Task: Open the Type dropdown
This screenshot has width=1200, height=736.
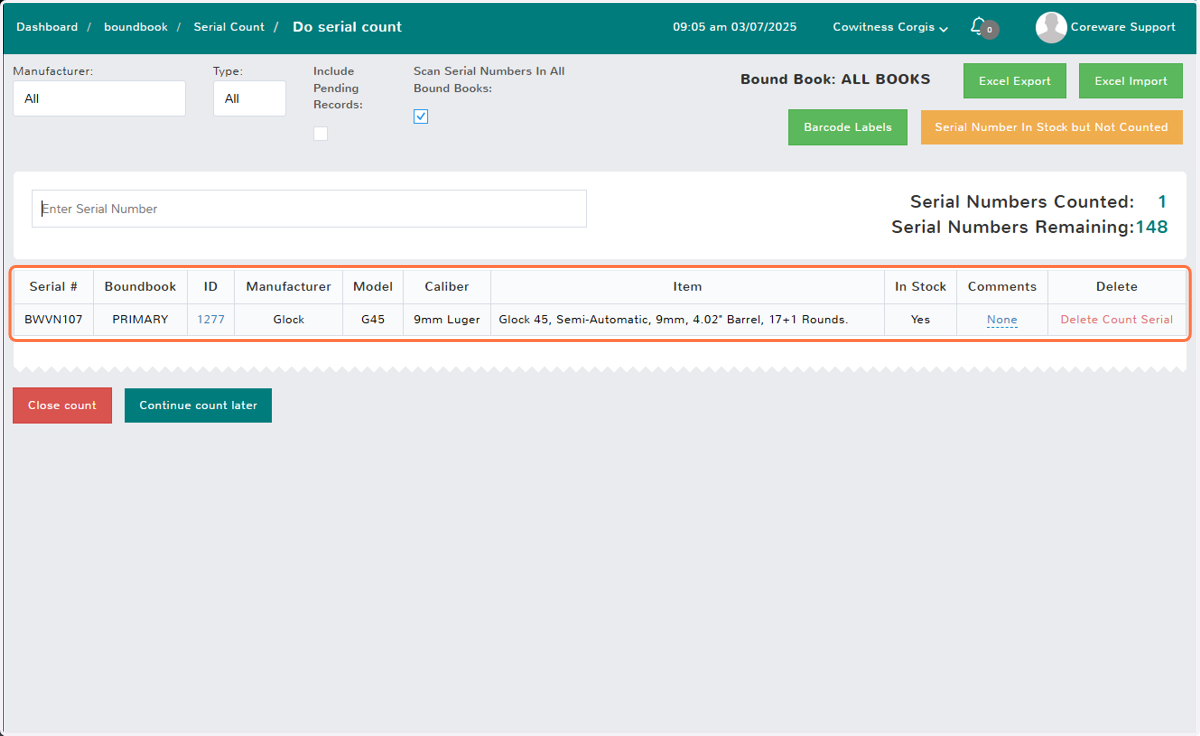Action: [x=249, y=99]
